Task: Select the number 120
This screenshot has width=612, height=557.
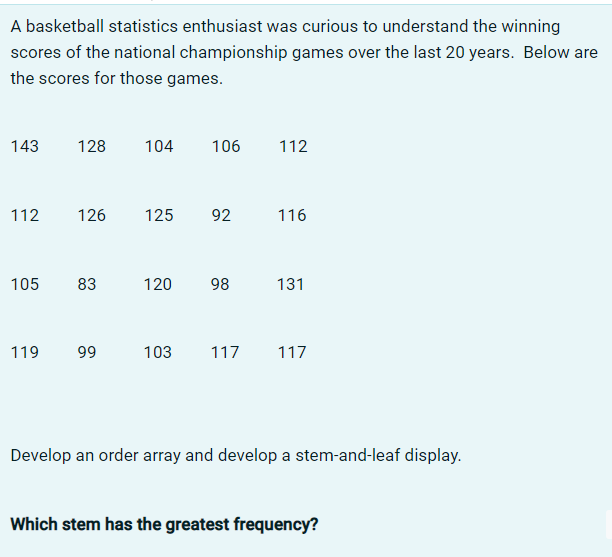Action: [158, 284]
